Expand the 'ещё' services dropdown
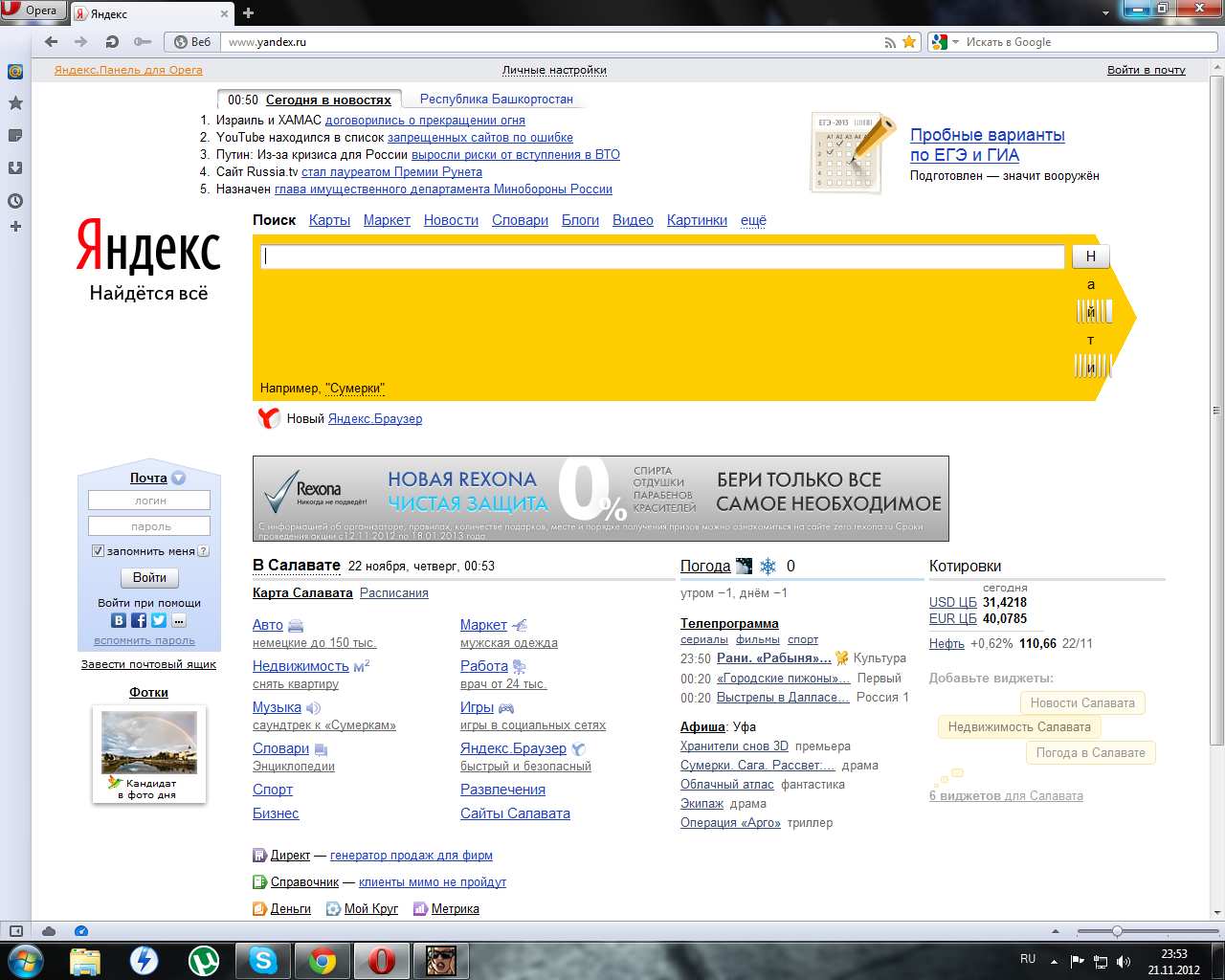 pyautogui.click(x=753, y=220)
